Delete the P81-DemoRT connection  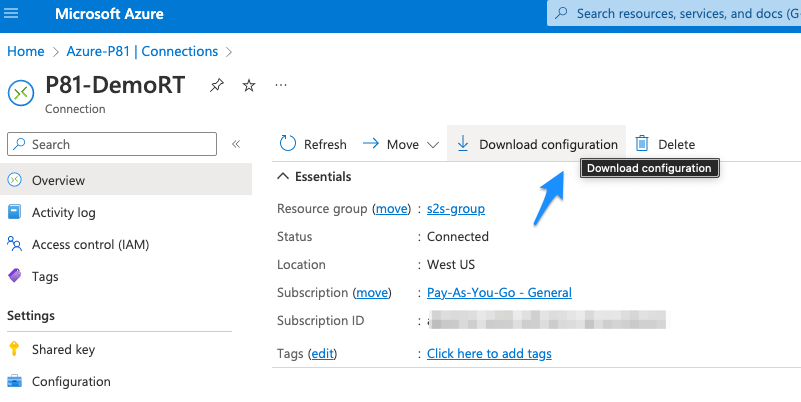tap(665, 144)
